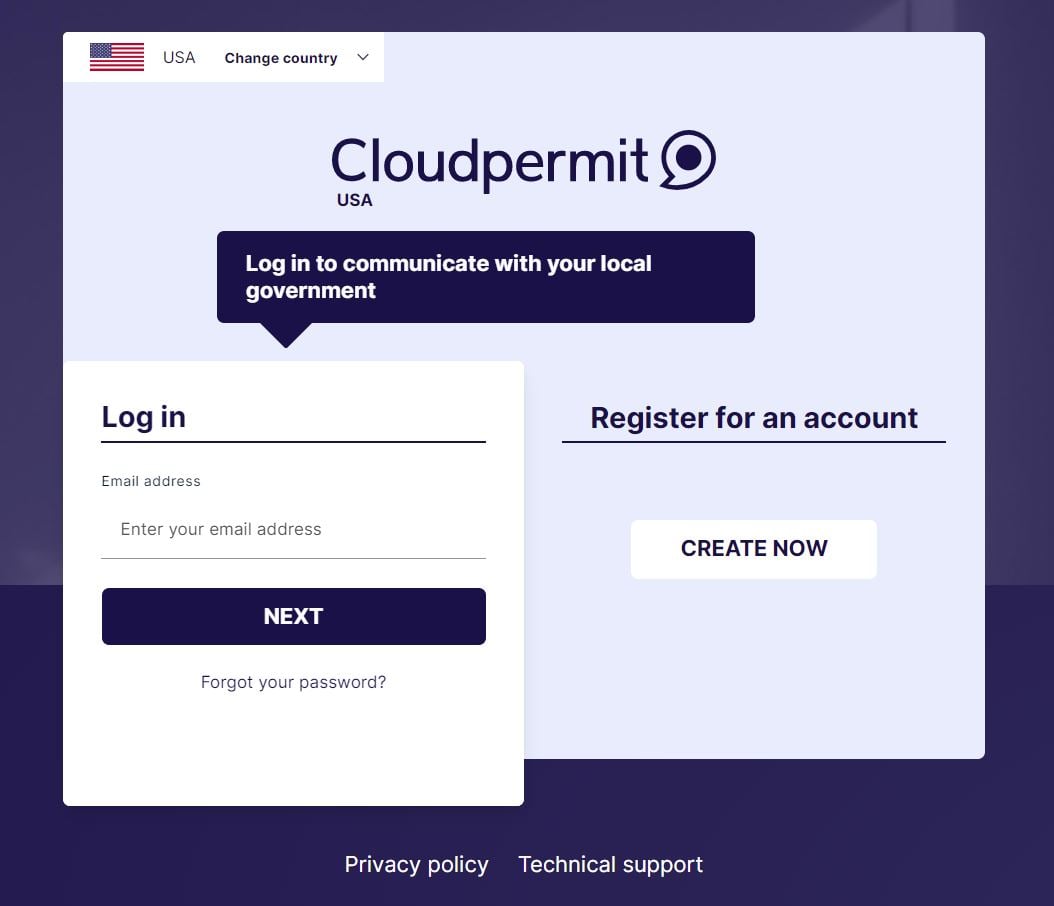1054x906 pixels.
Task: Open Technical support
Action: tap(610, 864)
